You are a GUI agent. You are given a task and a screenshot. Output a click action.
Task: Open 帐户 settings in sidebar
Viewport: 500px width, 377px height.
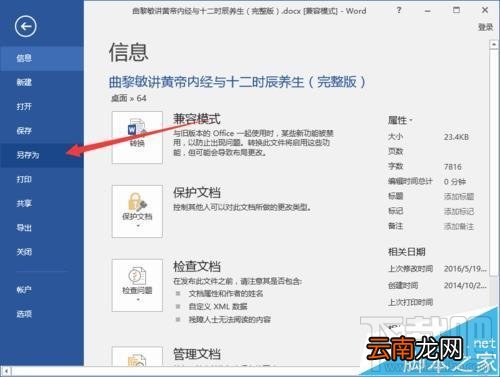[42, 290]
